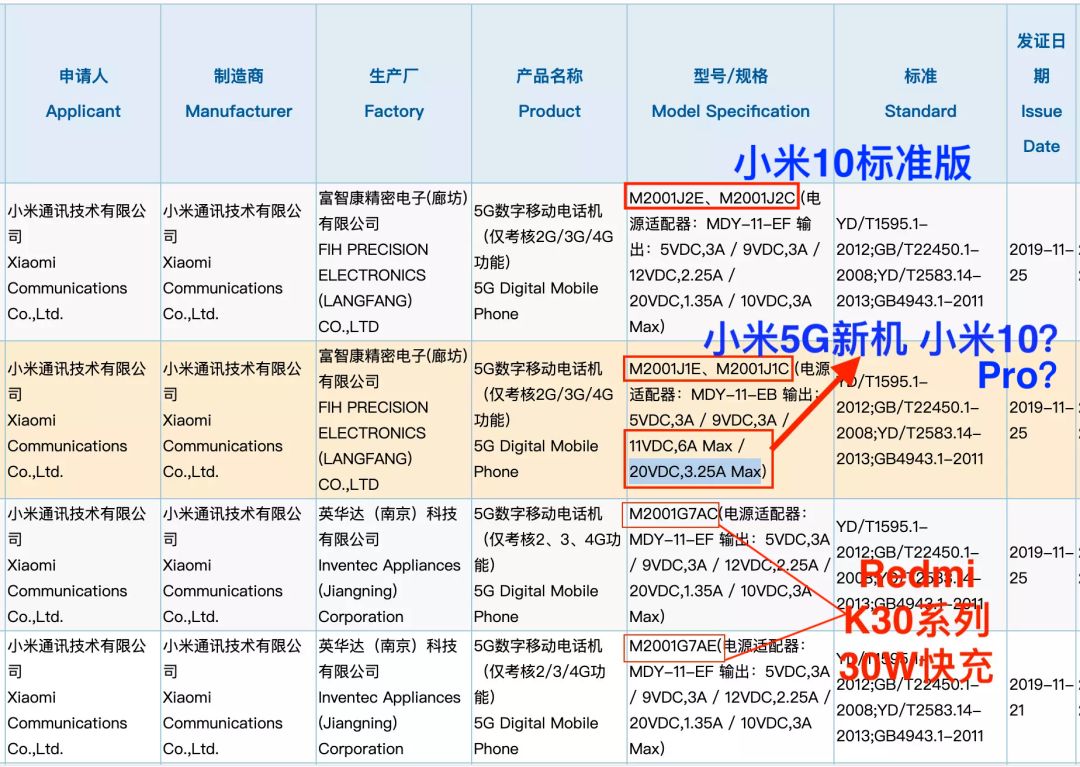Select the Factory column header
Image resolution: width=1080 pixels, height=767 pixels.
(x=394, y=94)
